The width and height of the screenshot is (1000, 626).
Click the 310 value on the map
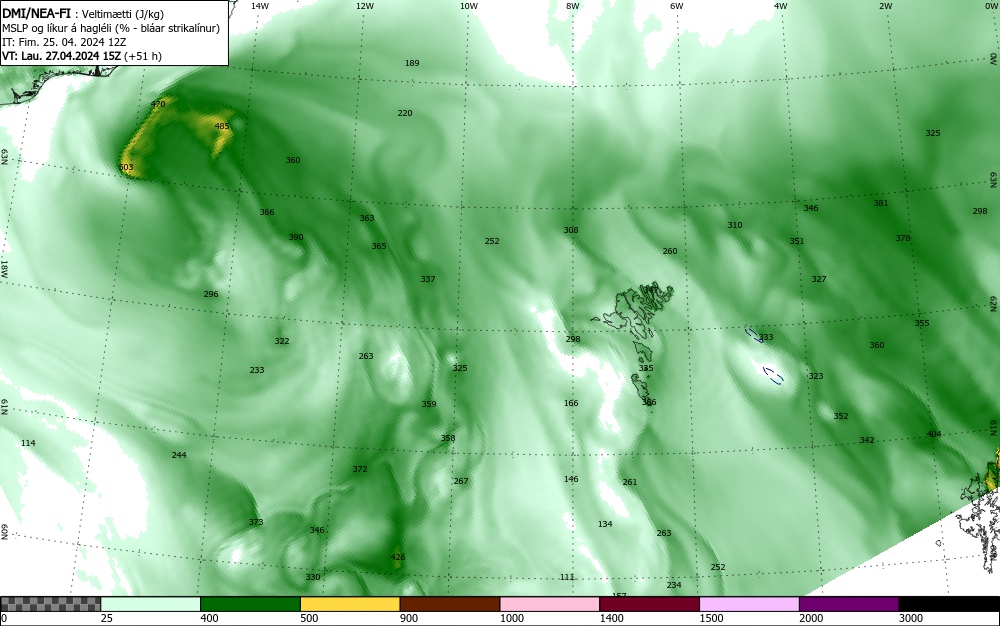[735, 225]
